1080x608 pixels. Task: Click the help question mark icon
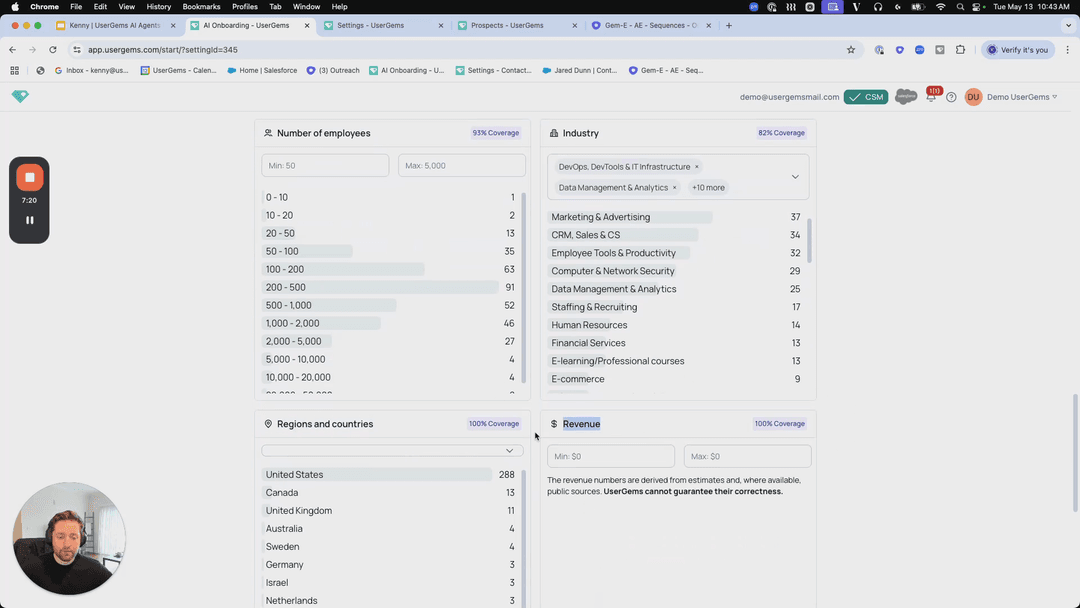coord(951,97)
